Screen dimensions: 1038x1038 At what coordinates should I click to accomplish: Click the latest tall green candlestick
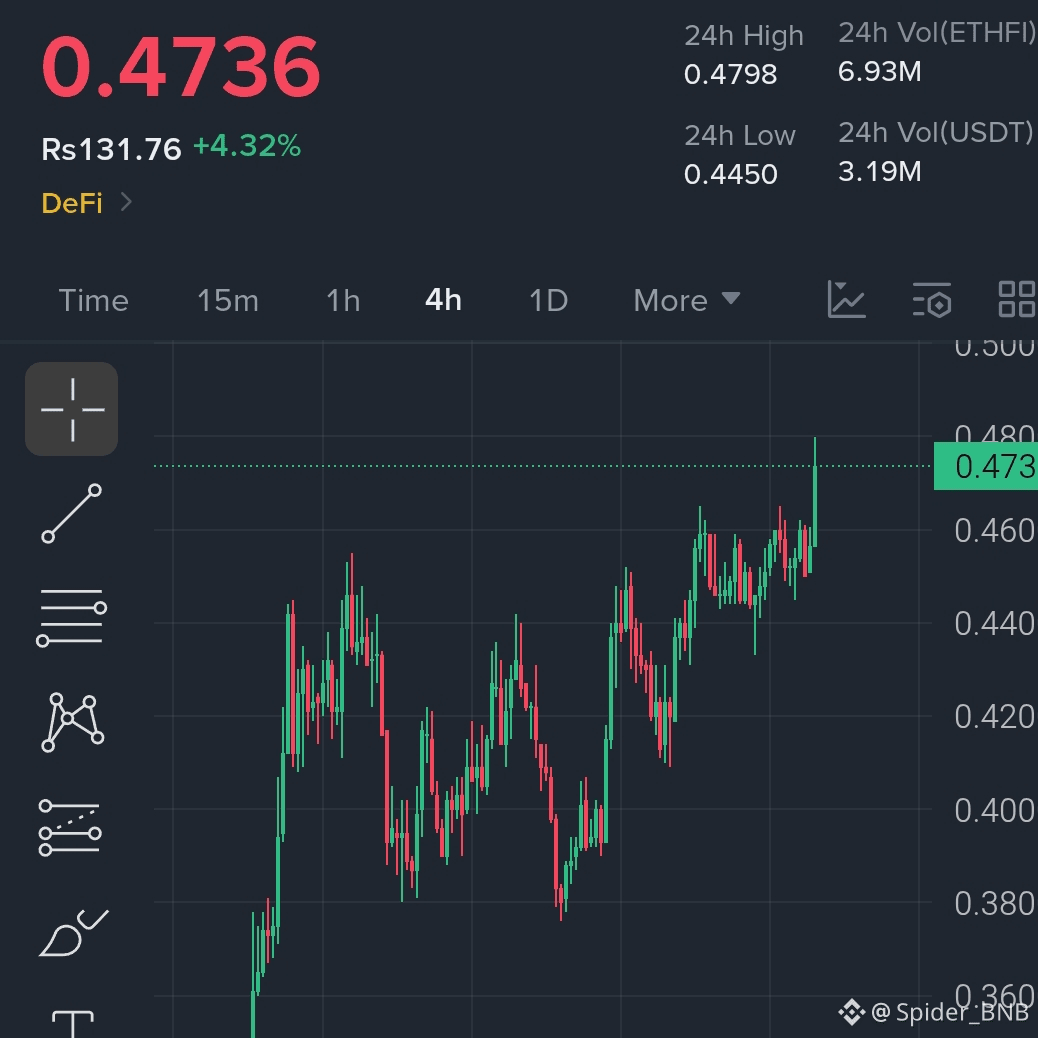pyautogui.click(x=815, y=493)
